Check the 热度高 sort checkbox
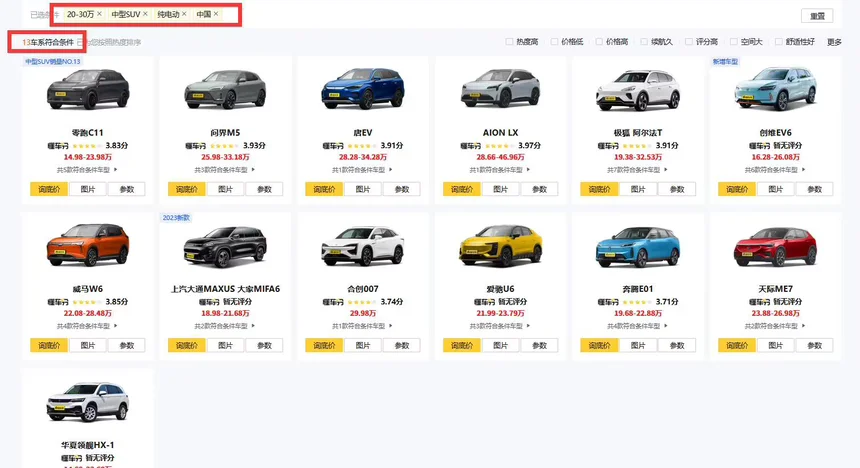Viewport: 860px width, 468px height. (510, 42)
